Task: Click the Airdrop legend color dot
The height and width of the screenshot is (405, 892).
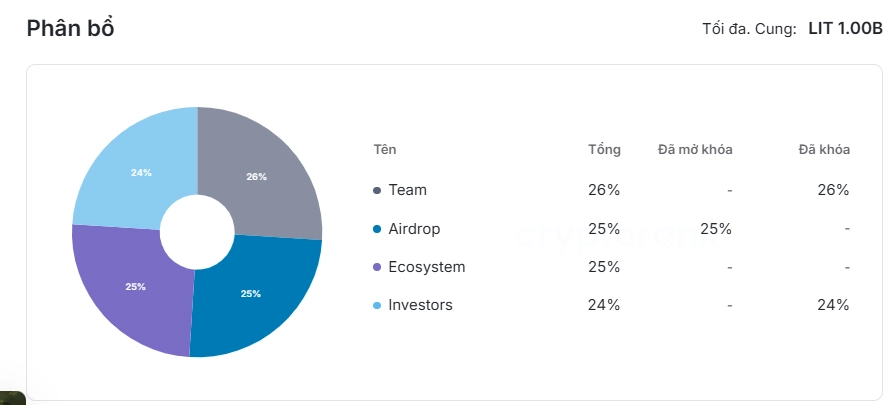Action: click(377, 229)
